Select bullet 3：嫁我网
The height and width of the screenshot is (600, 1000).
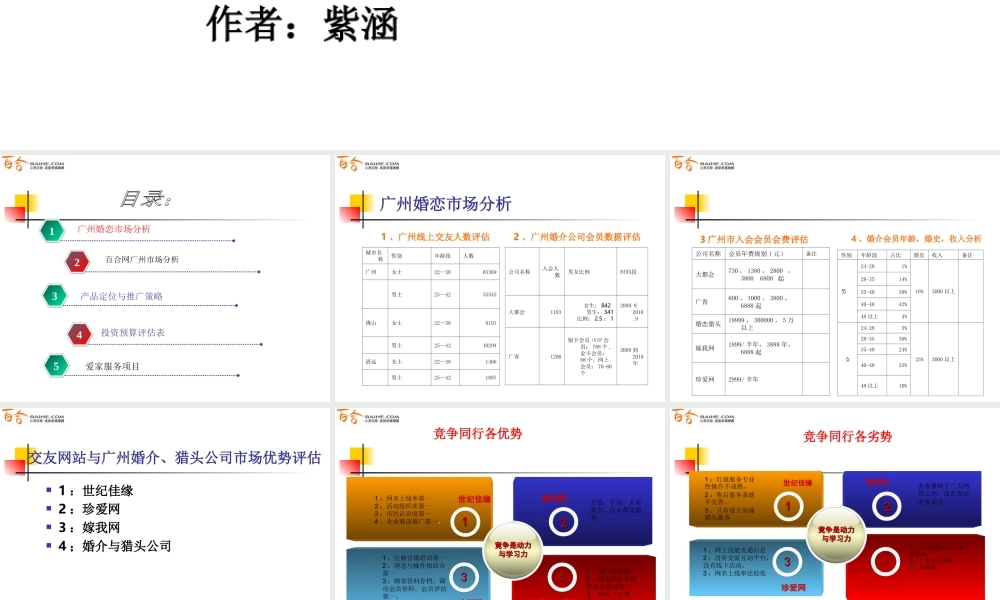[89, 527]
